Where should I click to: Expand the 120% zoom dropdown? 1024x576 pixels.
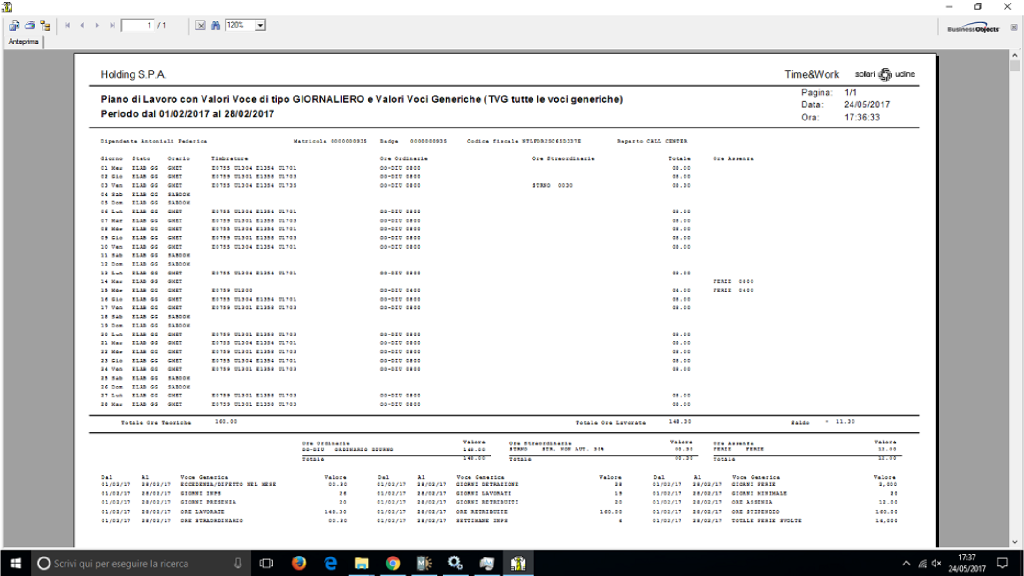click(x=260, y=25)
